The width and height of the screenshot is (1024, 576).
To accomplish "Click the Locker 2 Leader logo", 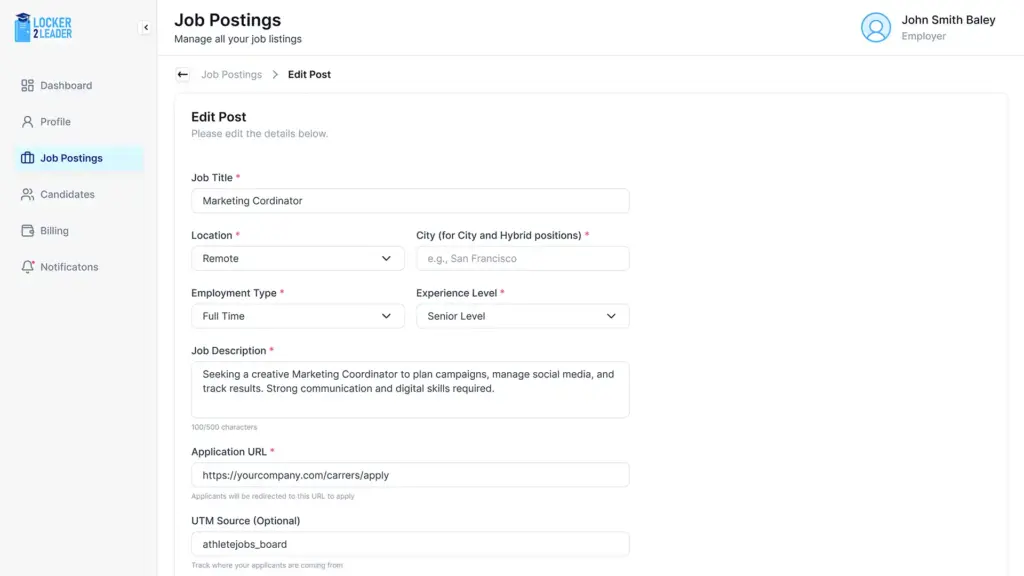I will point(43,27).
